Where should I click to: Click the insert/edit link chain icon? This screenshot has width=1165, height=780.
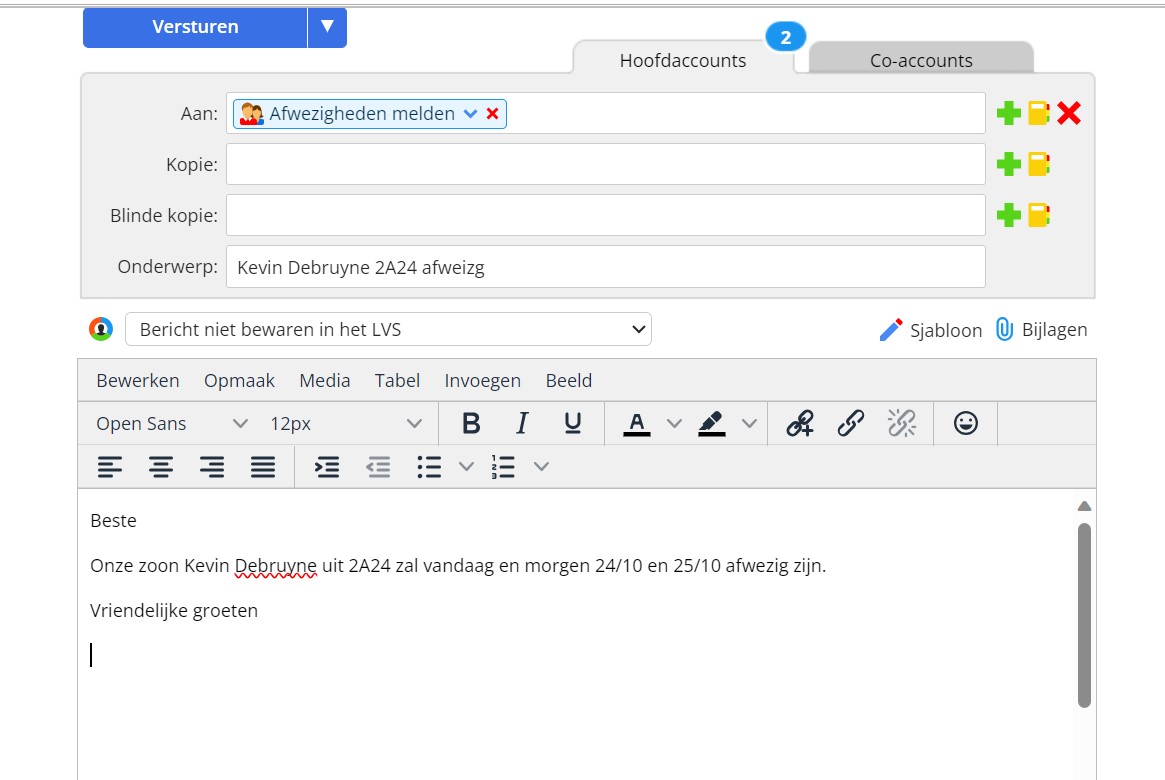[x=851, y=423]
